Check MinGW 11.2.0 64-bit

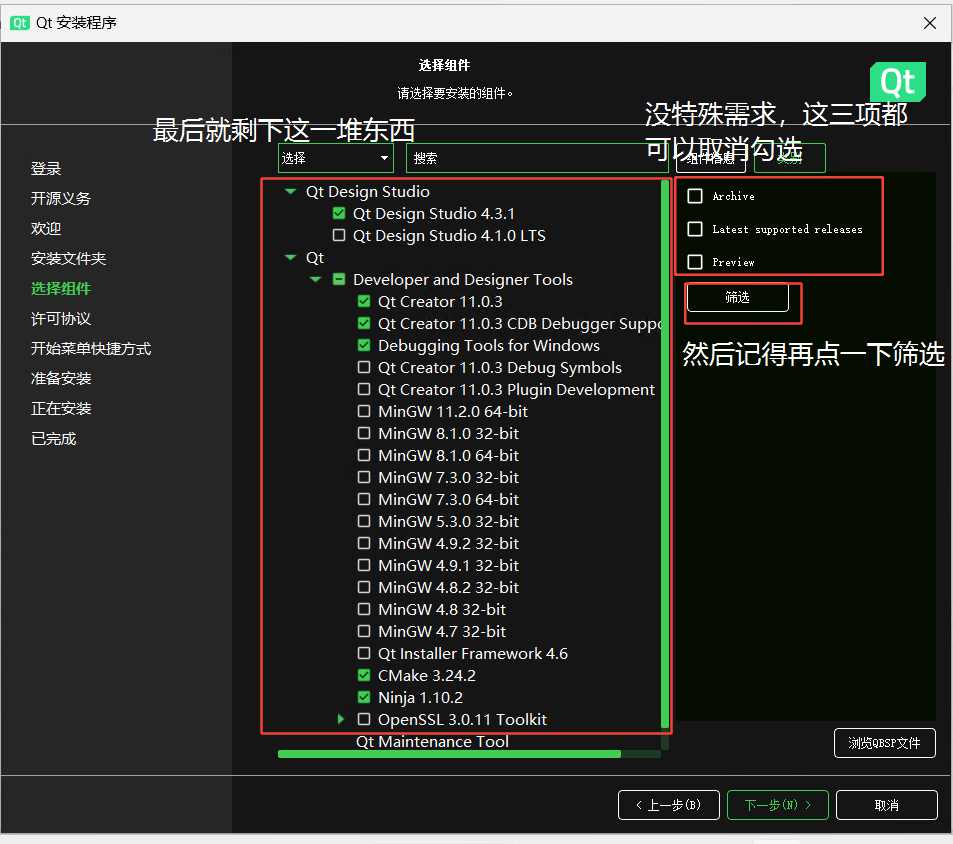click(x=364, y=411)
